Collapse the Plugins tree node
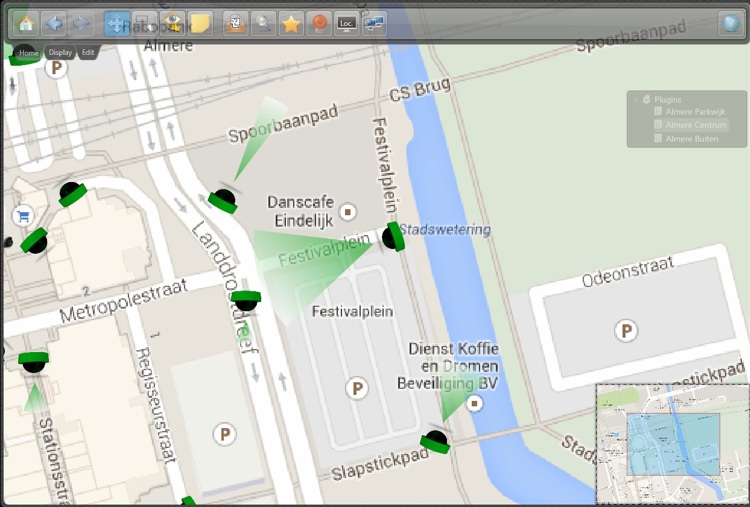750x507 pixels. point(636,100)
